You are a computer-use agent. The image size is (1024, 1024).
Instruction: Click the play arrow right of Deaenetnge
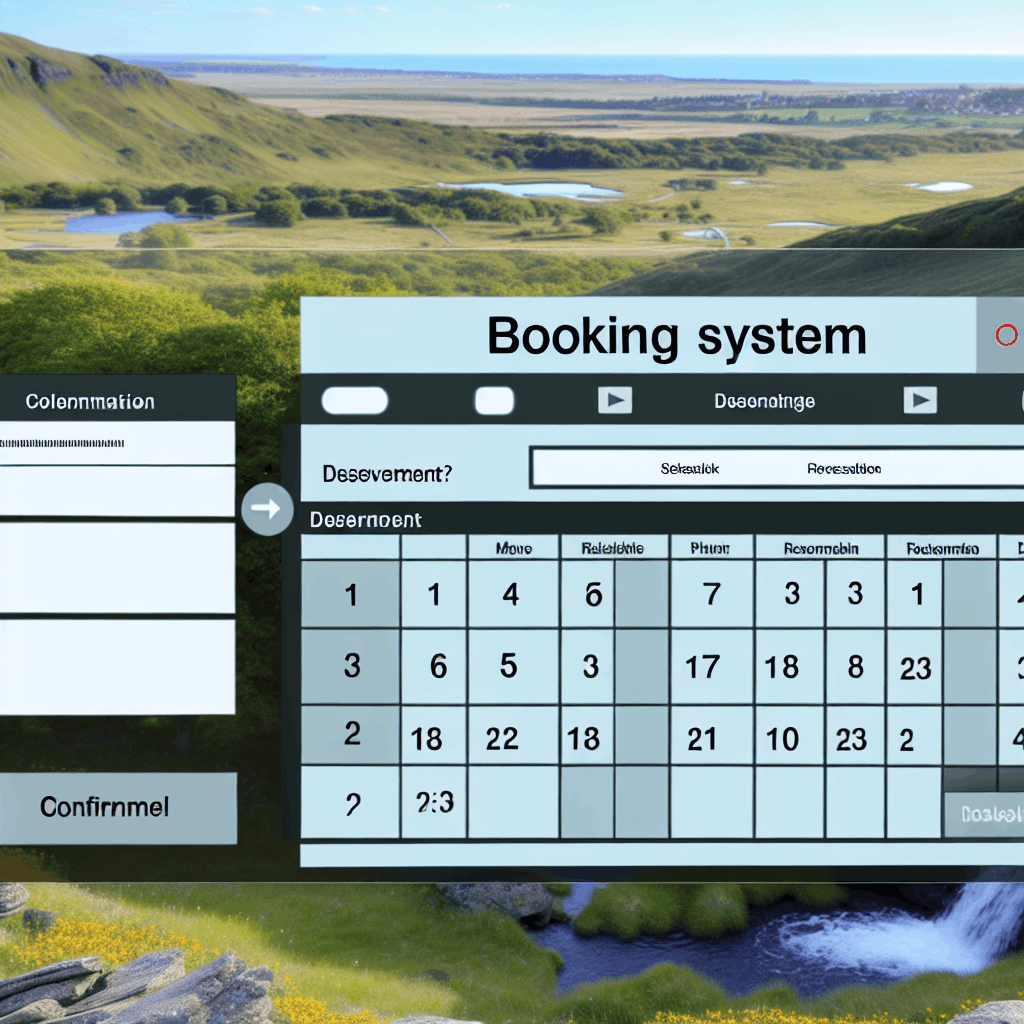920,400
